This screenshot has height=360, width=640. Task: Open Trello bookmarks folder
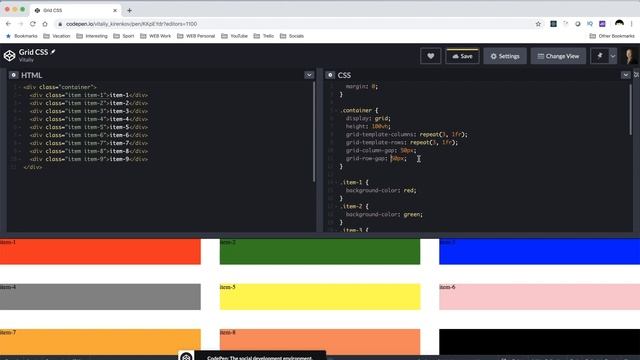[264, 36]
